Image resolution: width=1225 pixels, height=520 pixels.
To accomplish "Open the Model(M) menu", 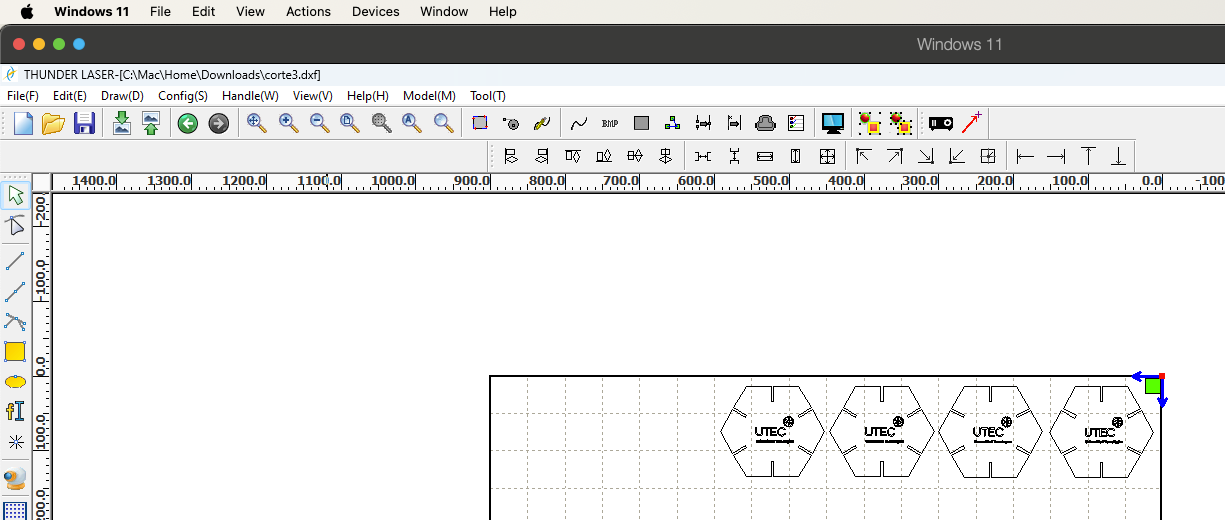I will 429,96.
